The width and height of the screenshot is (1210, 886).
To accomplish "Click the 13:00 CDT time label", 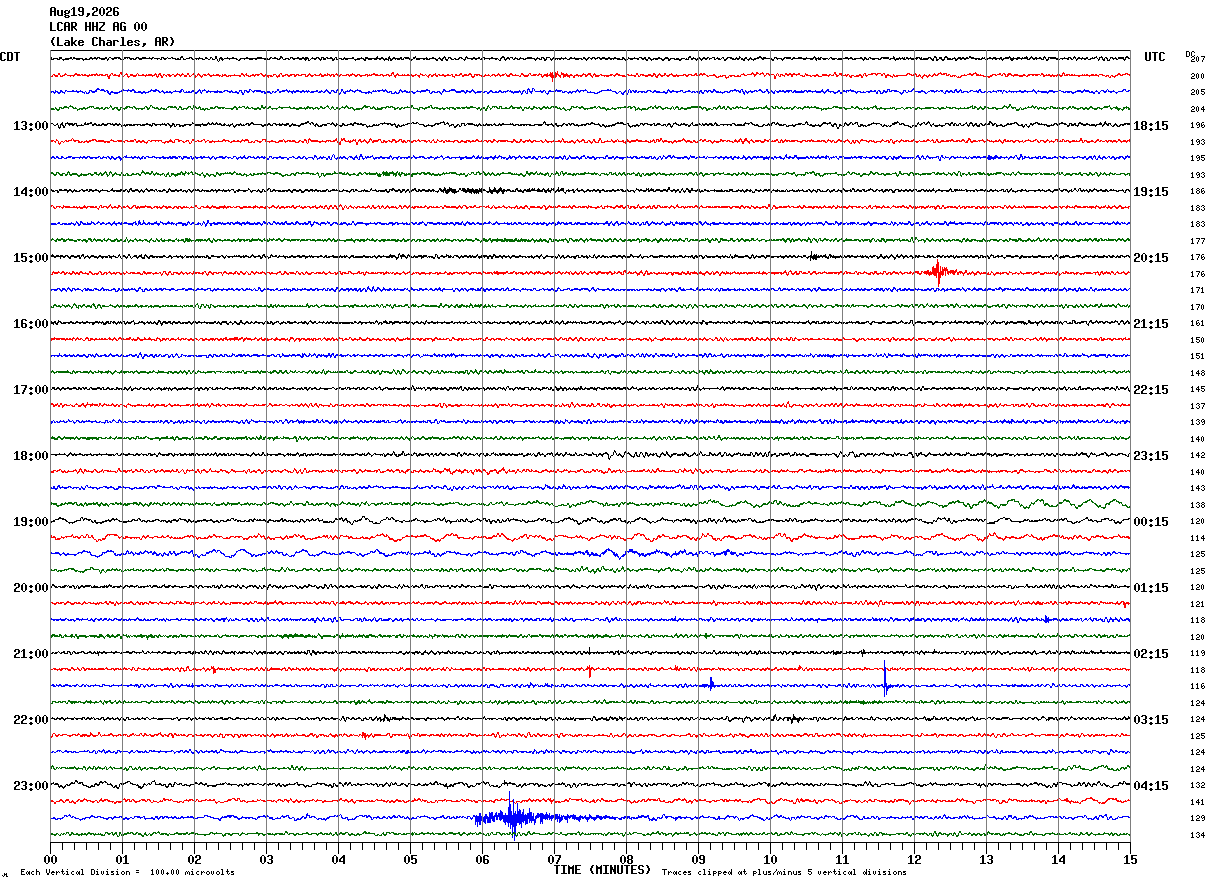I will (x=30, y=126).
